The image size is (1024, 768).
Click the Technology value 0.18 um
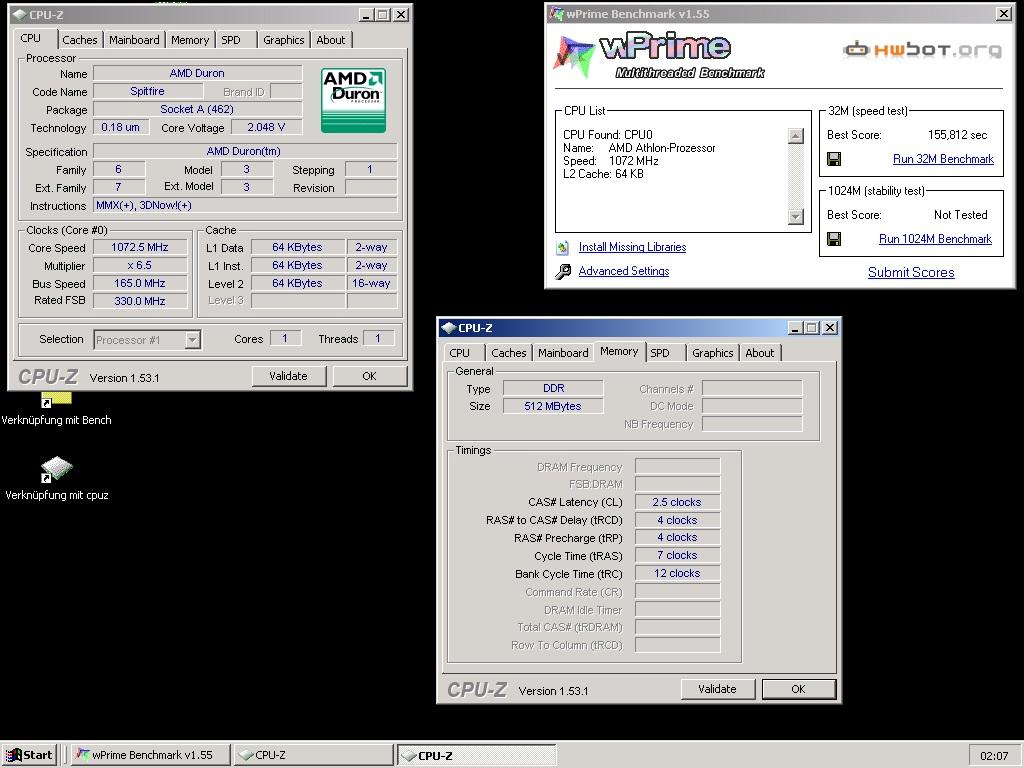coord(121,127)
